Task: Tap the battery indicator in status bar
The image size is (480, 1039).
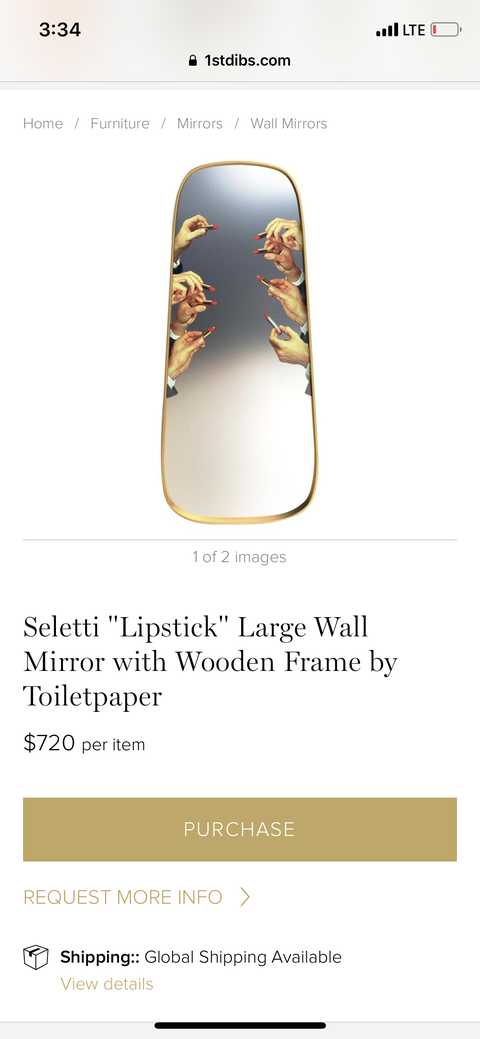Action: click(446, 30)
